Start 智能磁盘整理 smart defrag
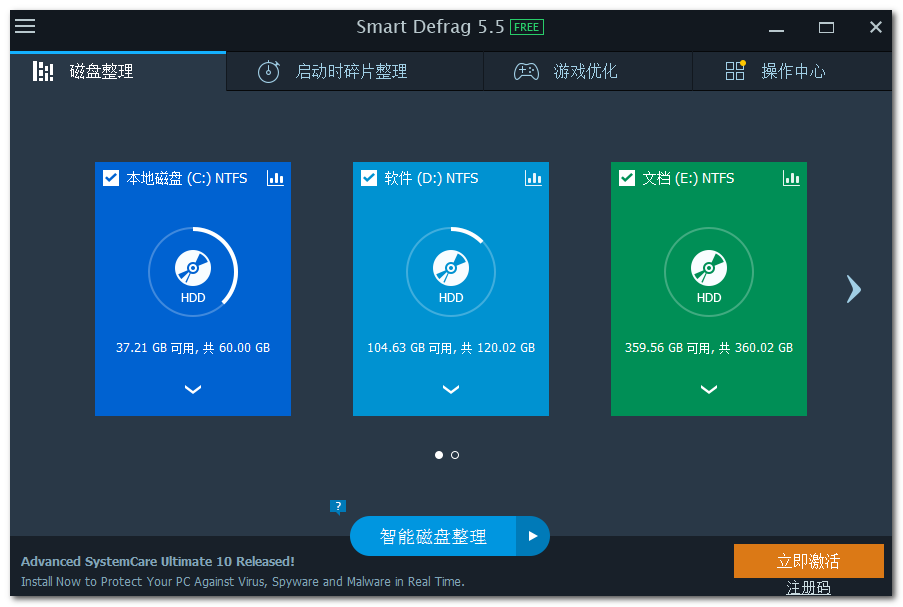This screenshot has height=607, width=903. pyautogui.click(x=433, y=536)
